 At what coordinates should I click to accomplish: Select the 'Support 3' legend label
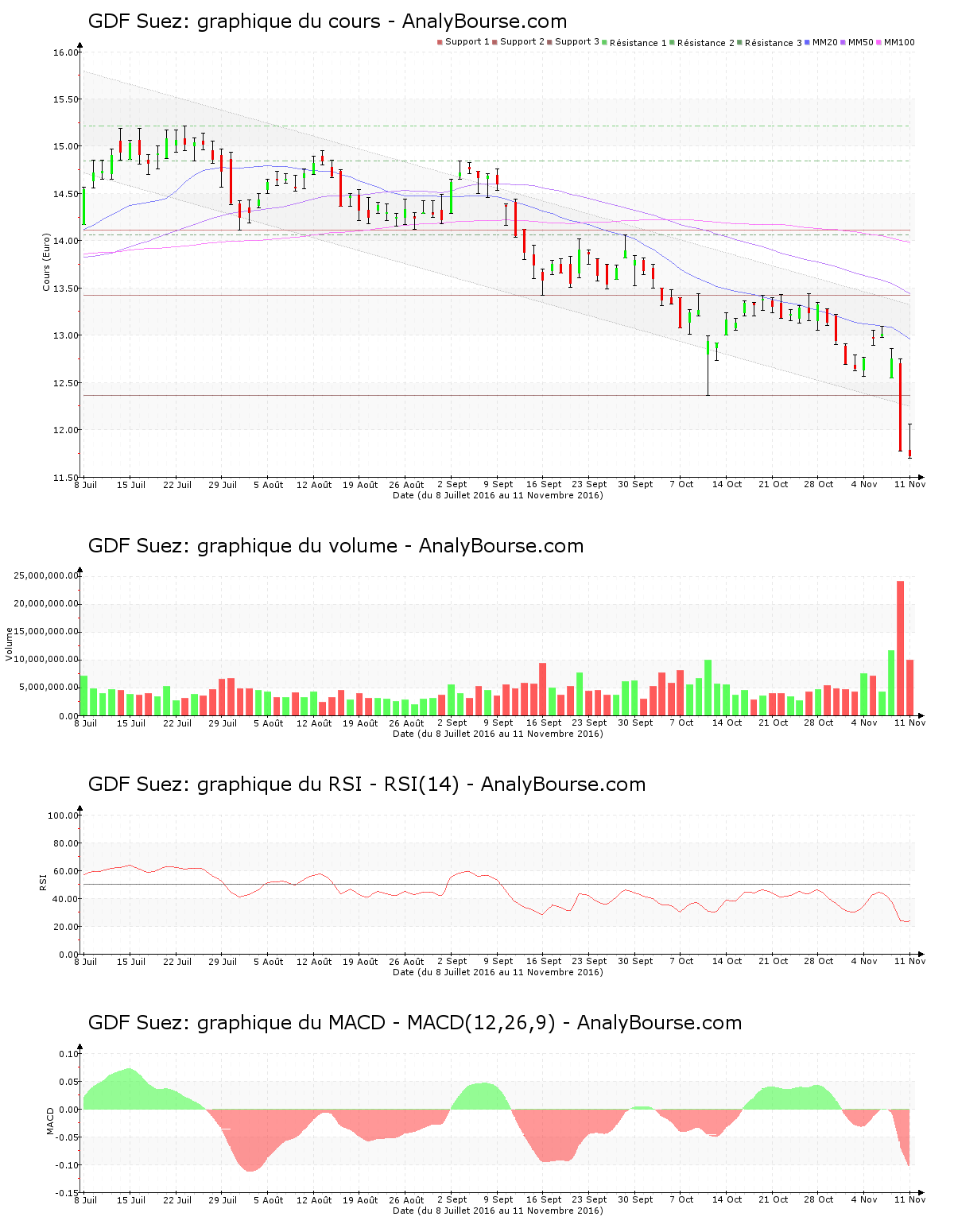577,42
